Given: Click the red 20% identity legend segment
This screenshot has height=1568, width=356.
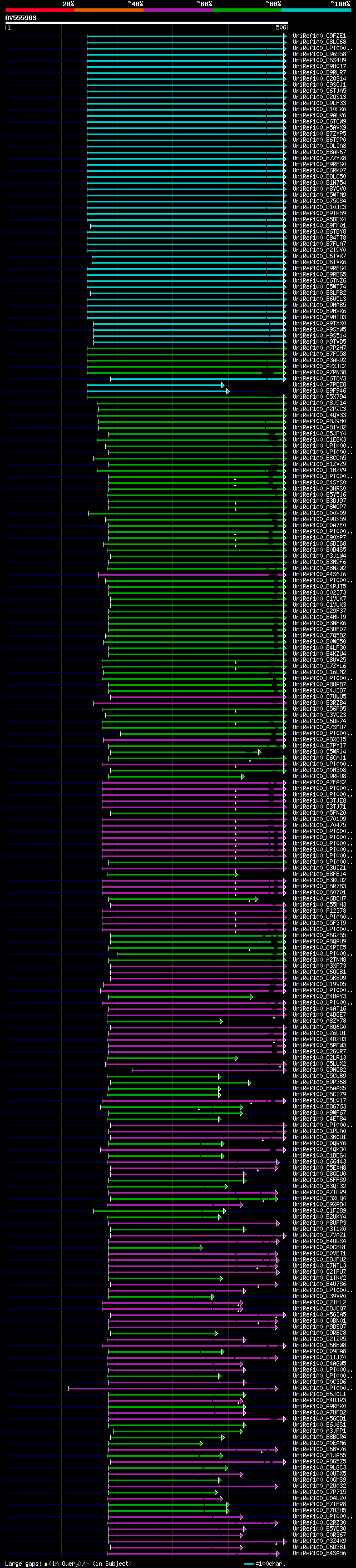Looking at the screenshot, I should [x=40, y=10].
